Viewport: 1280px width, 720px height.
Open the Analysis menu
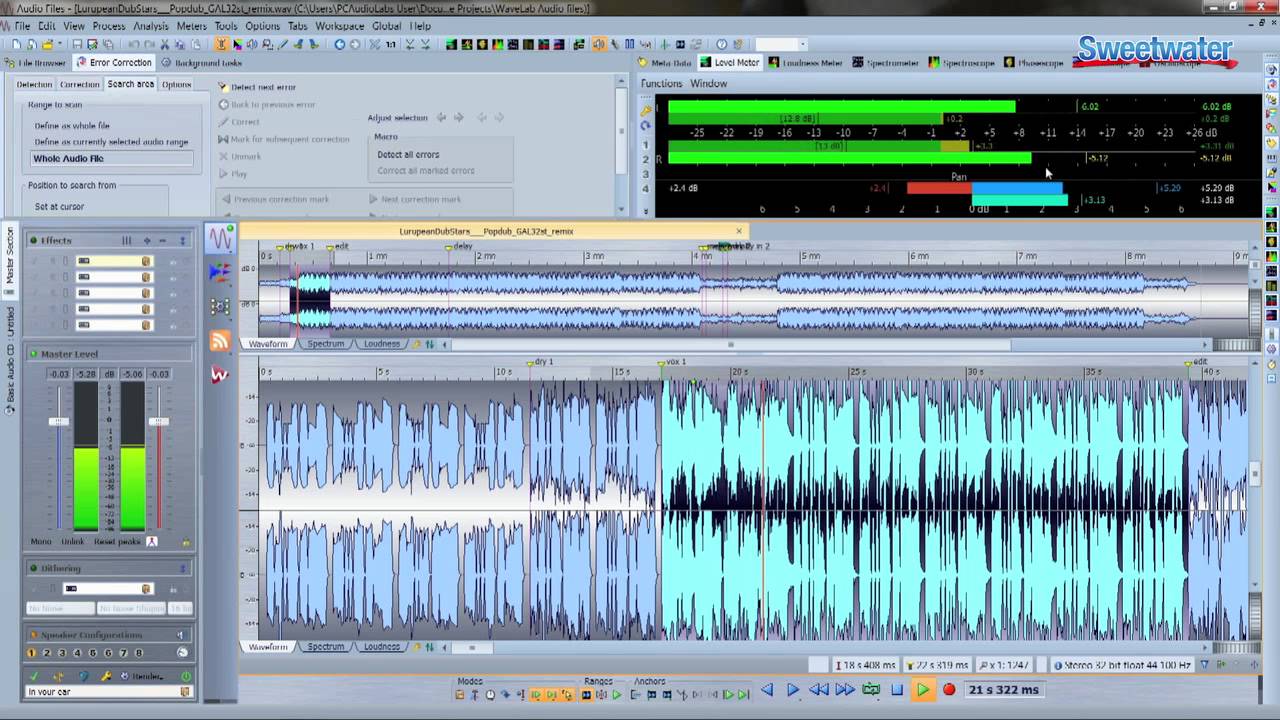(151, 26)
